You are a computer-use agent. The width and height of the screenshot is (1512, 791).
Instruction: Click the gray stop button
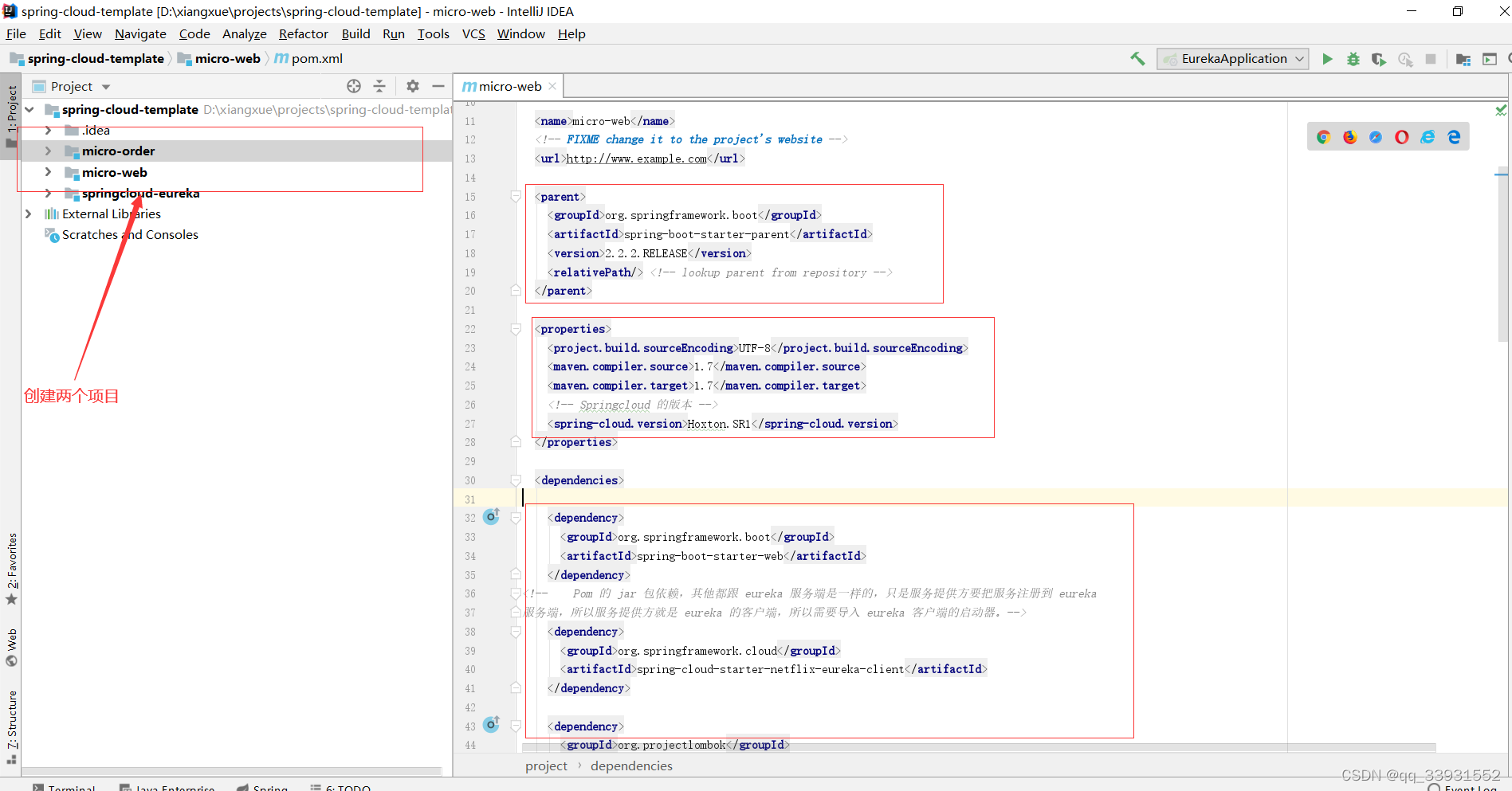click(x=1431, y=59)
